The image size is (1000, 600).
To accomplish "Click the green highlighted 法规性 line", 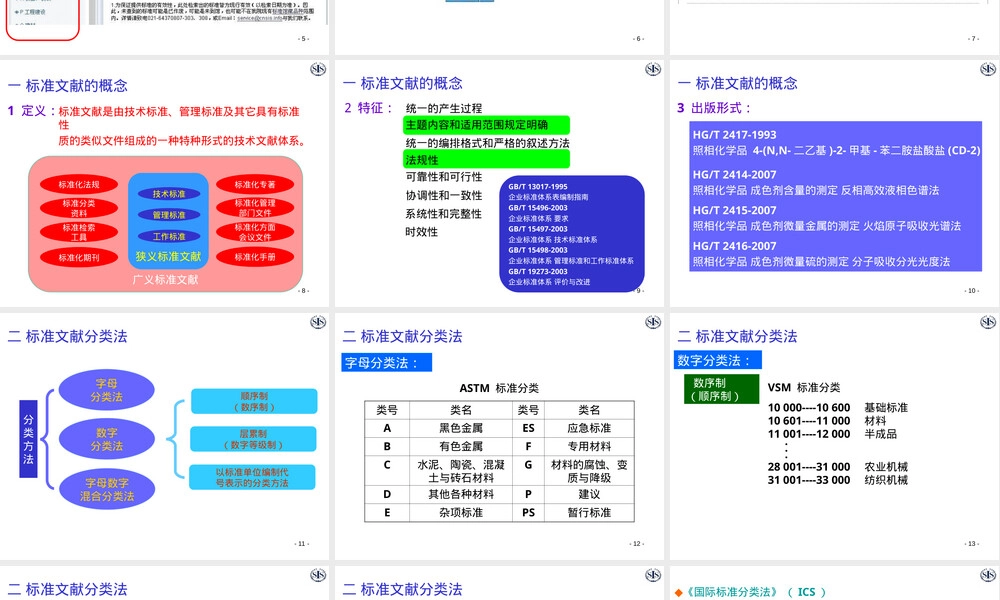I will [486, 159].
